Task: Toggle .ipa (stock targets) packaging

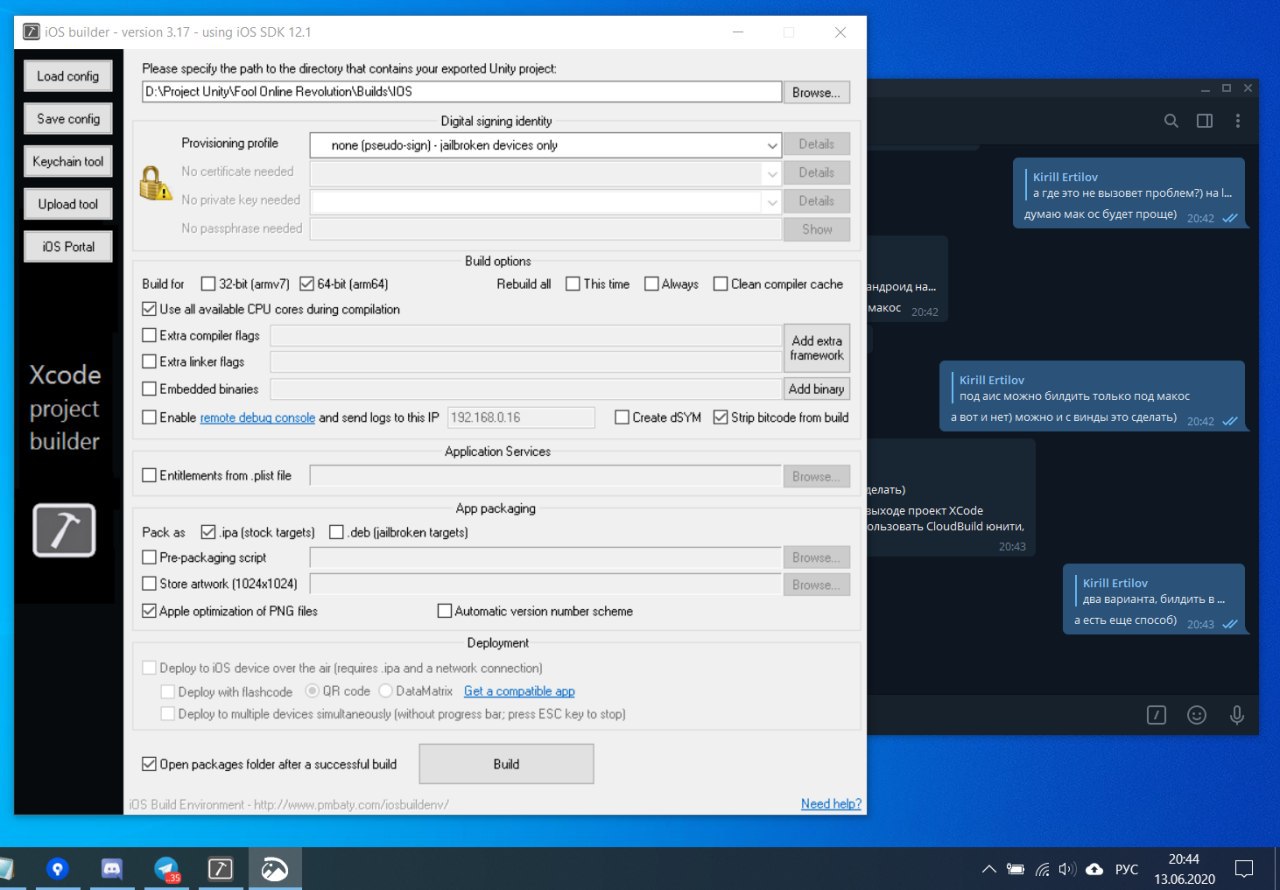Action: 208,532
